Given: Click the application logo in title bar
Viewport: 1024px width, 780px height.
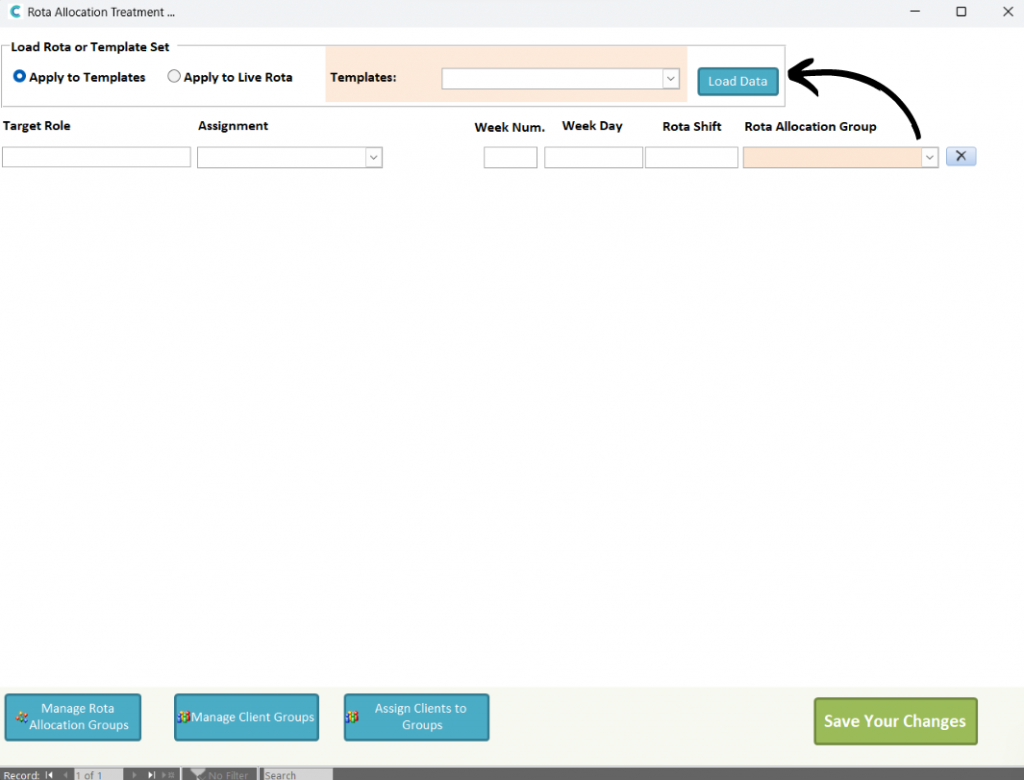Looking at the screenshot, I should tap(14, 12).
